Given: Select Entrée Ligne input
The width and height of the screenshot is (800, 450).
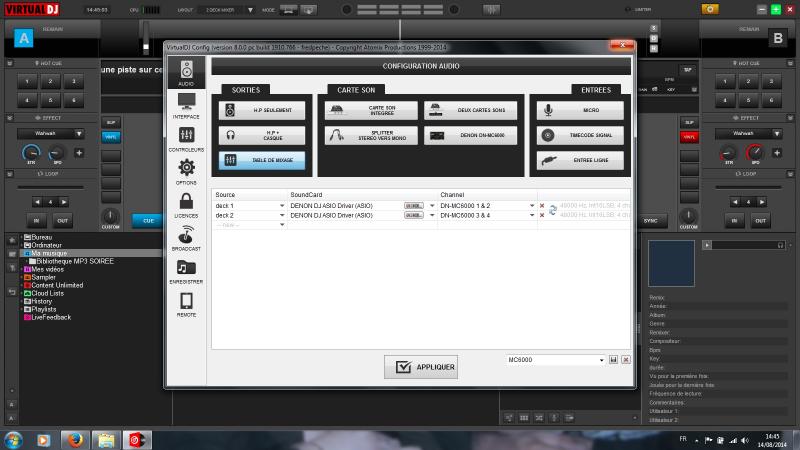Looking at the screenshot, I should (x=580, y=160).
